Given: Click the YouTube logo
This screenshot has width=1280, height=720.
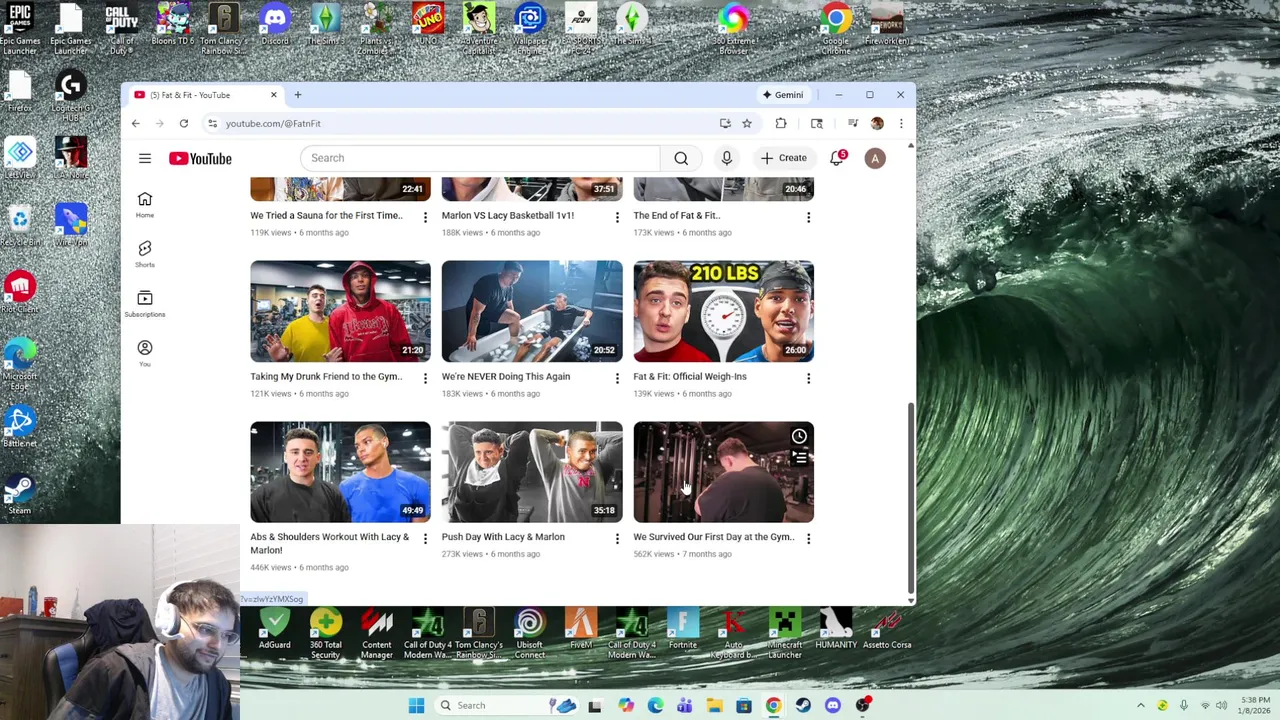Looking at the screenshot, I should click(200, 158).
